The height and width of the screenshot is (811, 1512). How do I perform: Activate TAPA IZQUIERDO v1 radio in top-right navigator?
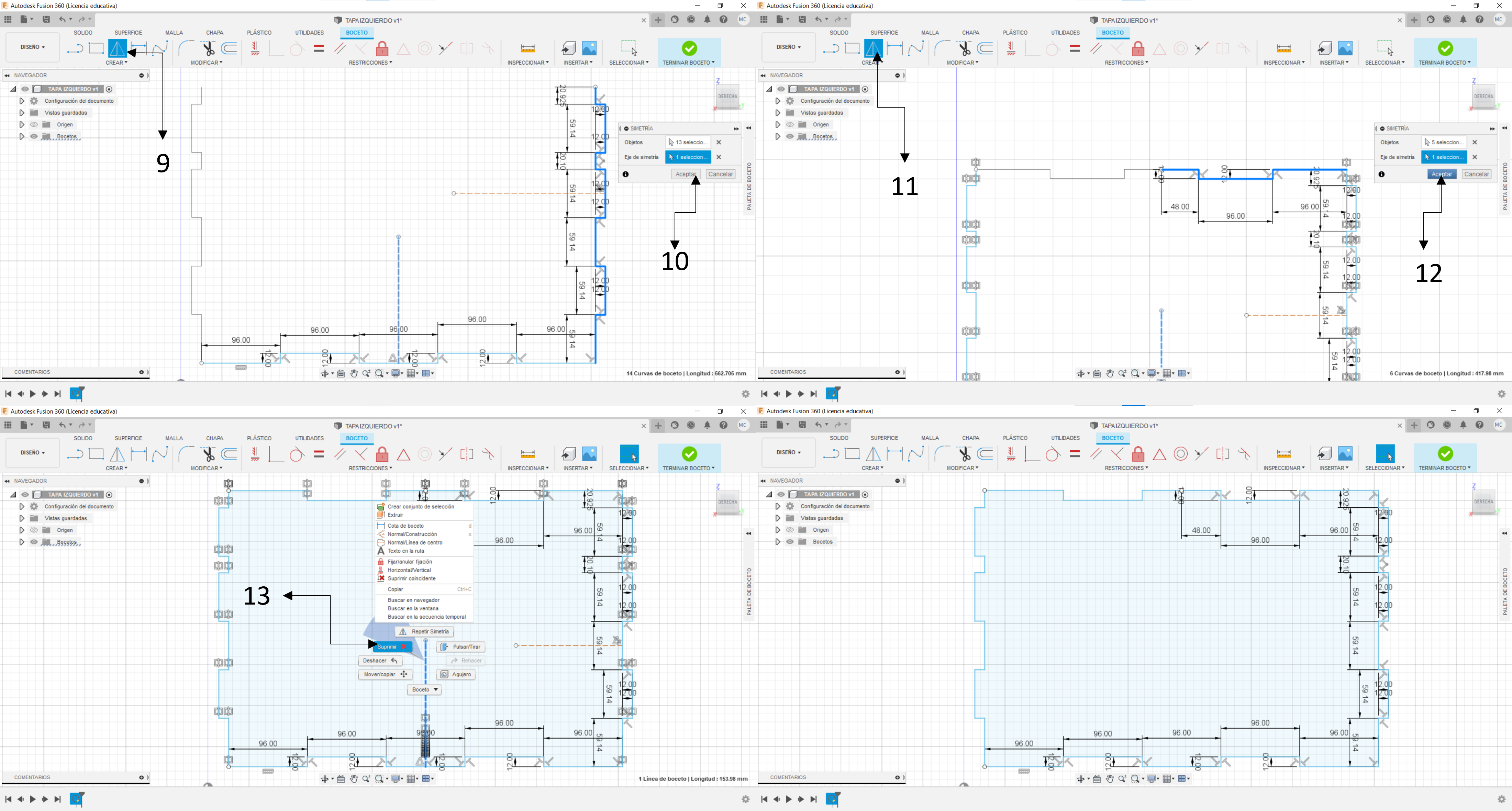[x=865, y=89]
